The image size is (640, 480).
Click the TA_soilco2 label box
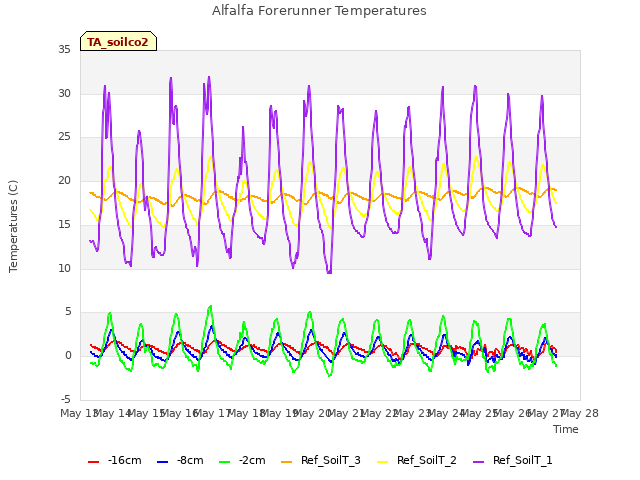(x=118, y=41)
